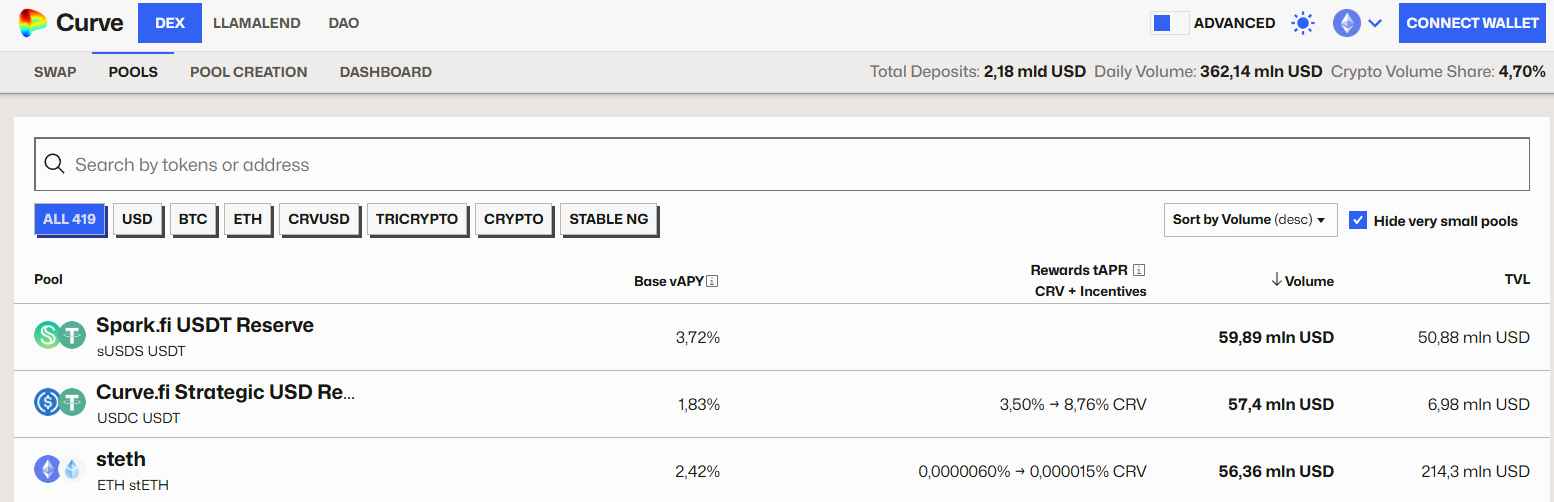Click the ETH stETH token pair icon
Viewport: 1554px width, 502px height.
(x=61, y=469)
